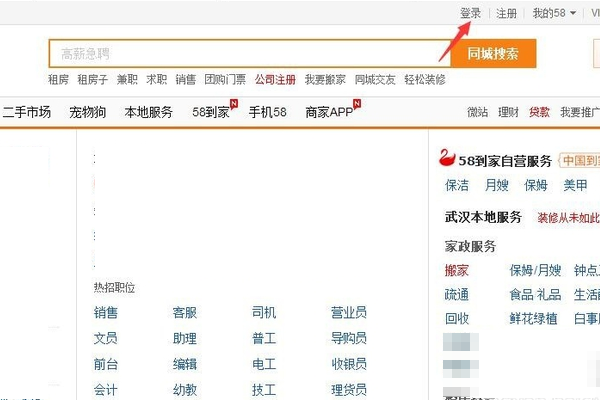Open the 助理 job link
600x400 pixels.
tap(184, 338)
